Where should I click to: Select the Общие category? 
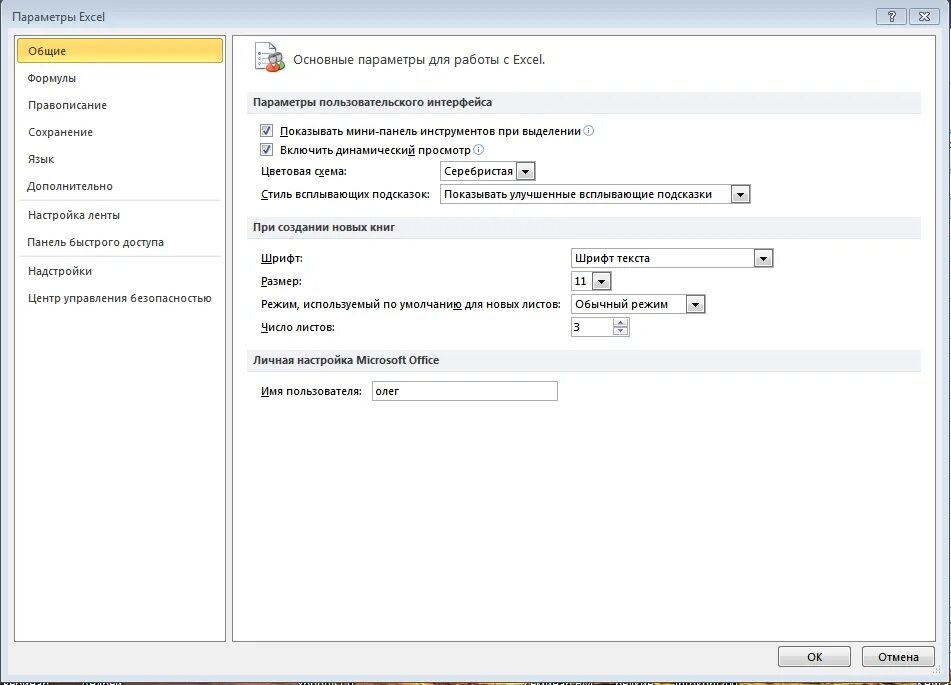(x=120, y=51)
